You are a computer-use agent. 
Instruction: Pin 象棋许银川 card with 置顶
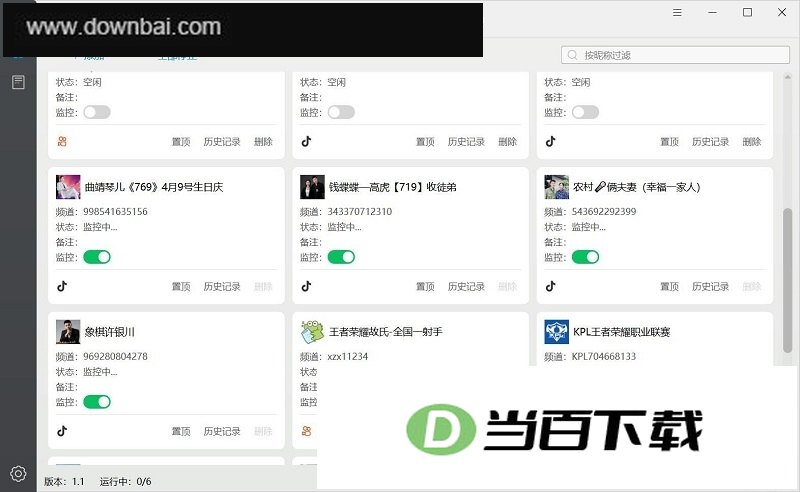[x=181, y=431]
